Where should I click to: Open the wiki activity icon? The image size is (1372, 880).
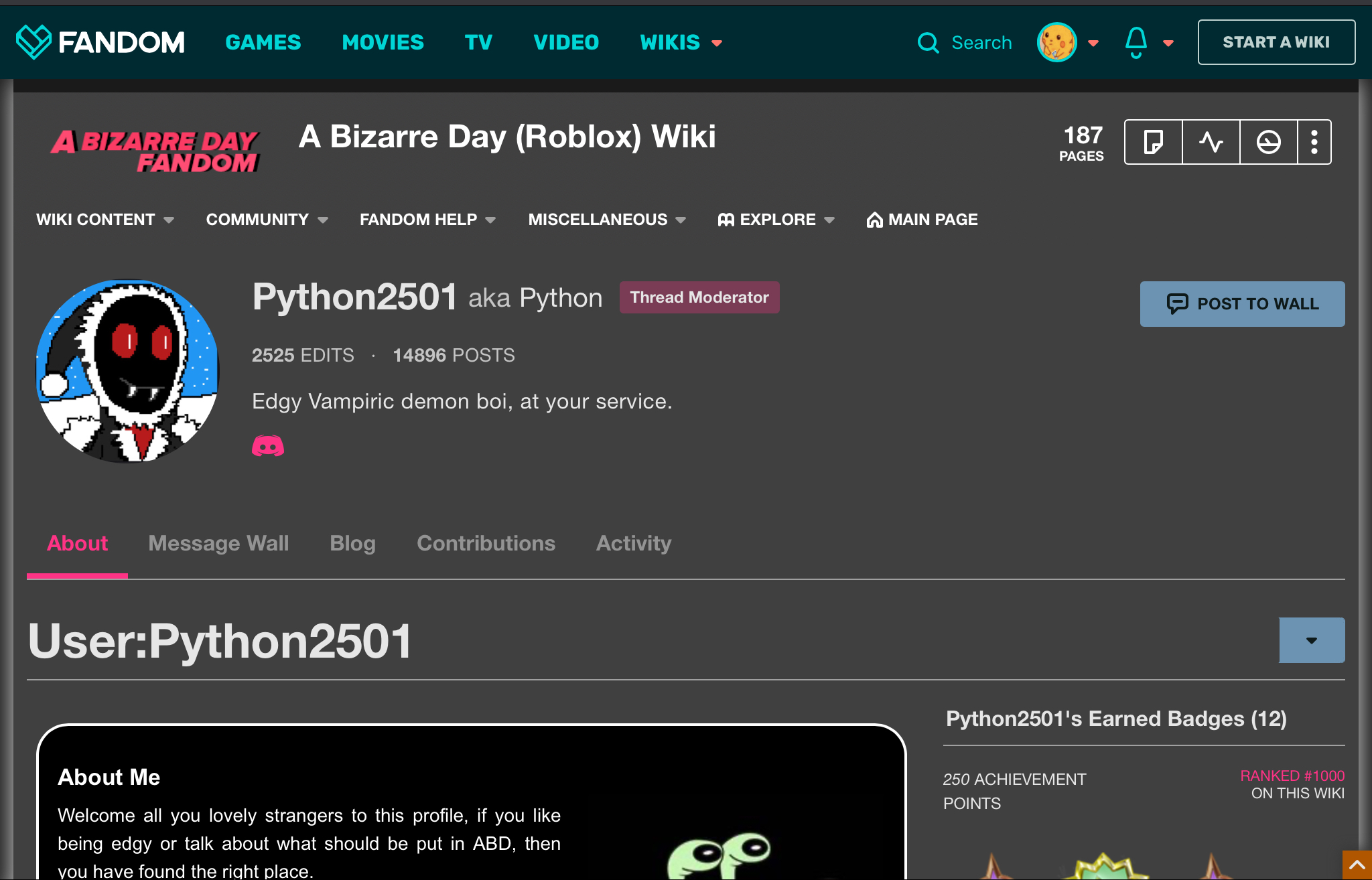tap(1211, 142)
